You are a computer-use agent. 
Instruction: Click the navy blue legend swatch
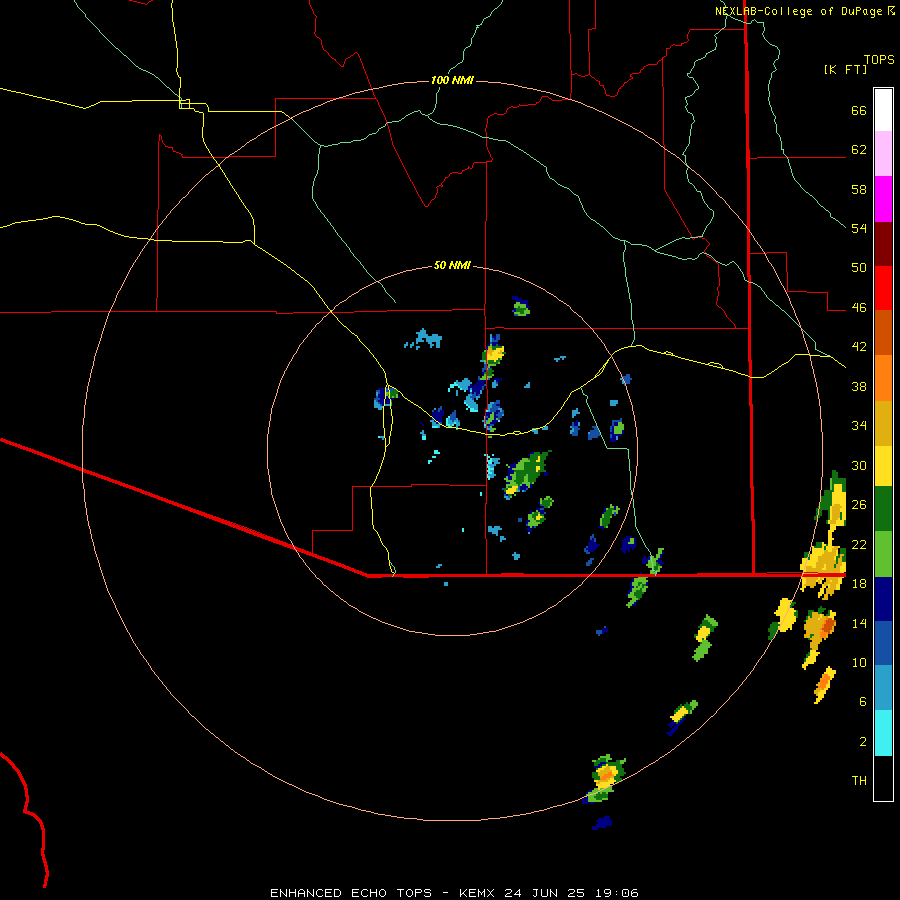[883, 599]
